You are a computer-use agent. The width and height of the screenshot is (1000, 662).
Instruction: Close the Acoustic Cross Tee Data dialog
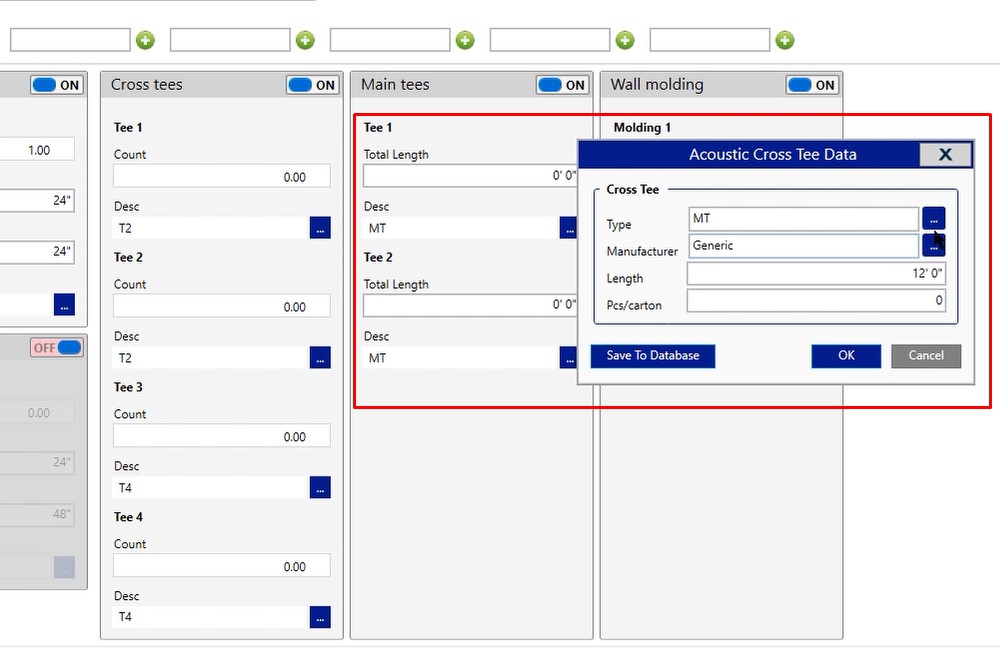point(944,154)
